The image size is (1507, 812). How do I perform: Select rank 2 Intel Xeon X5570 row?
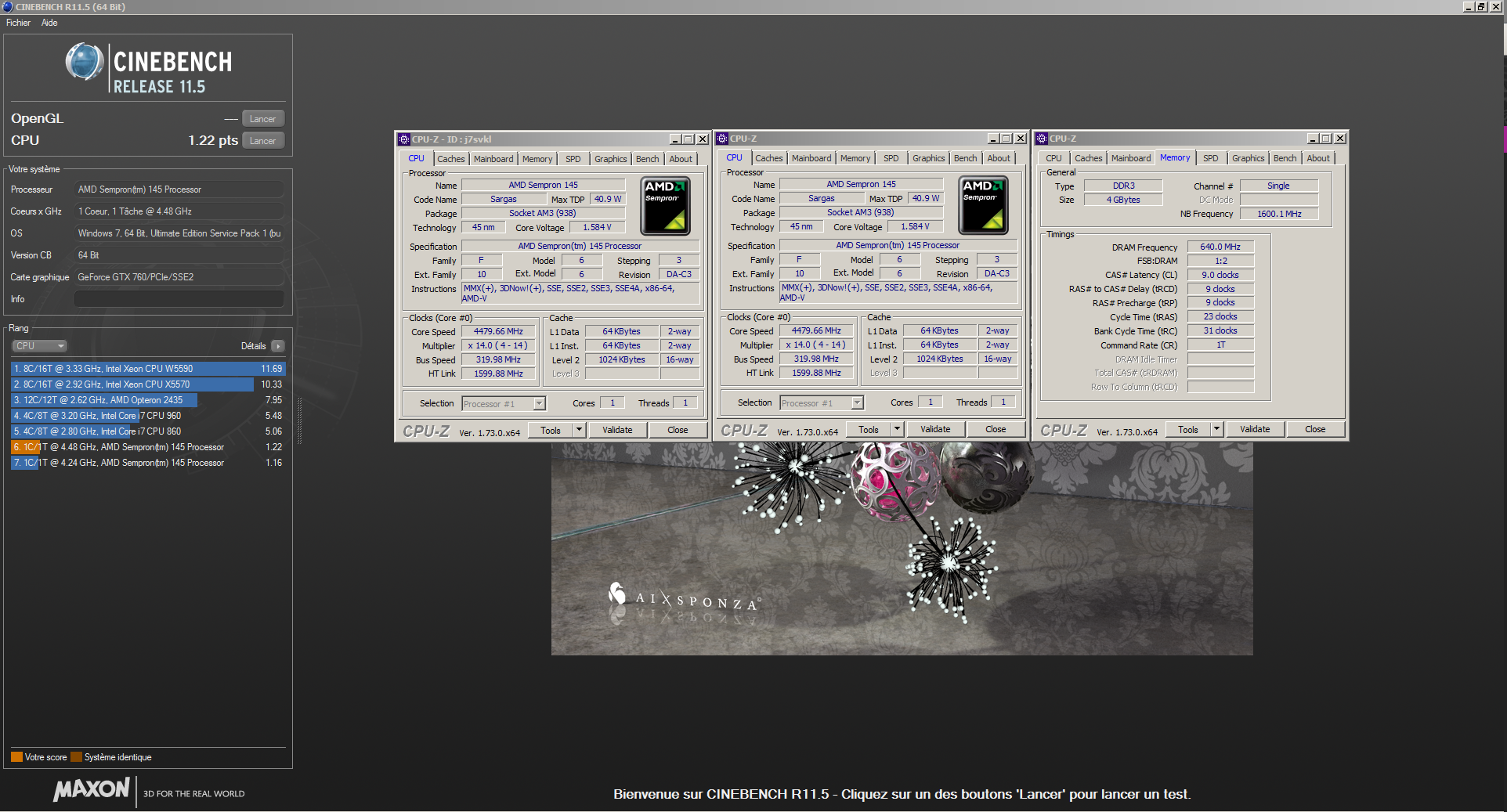[148, 384]
